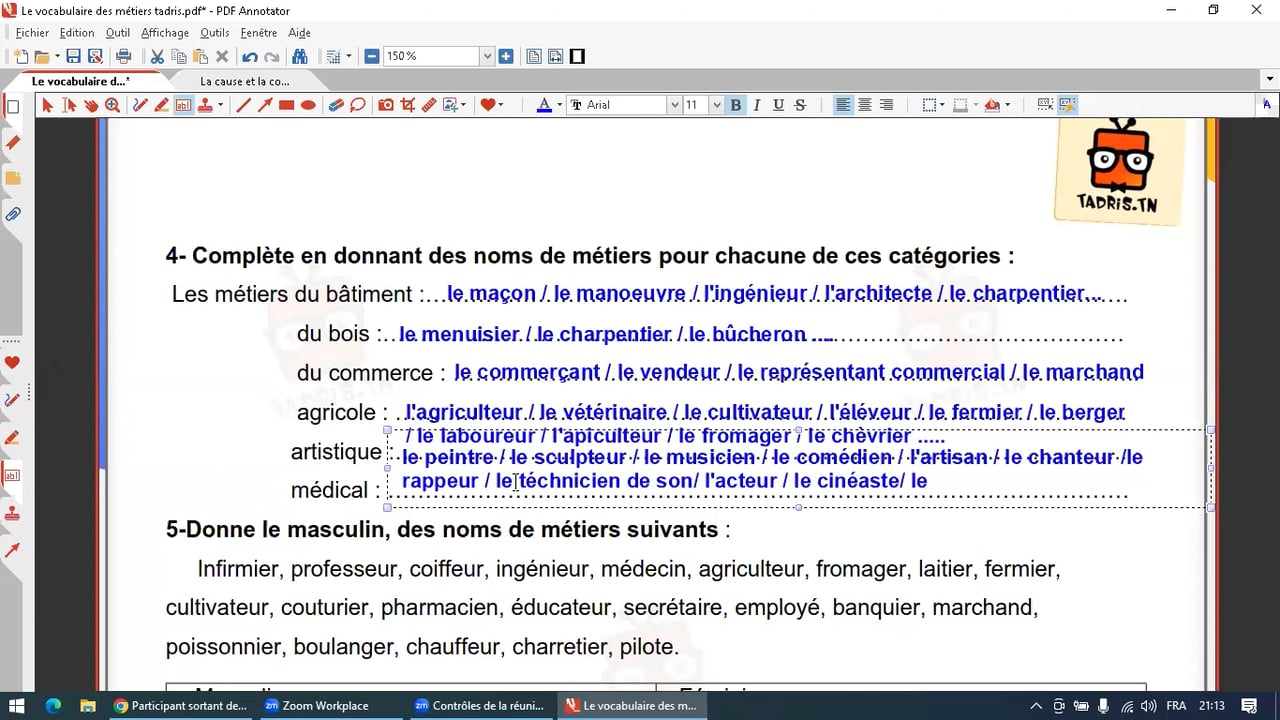Pick font color A swatch
The image size is (1280, 720).
coord(544,105)
